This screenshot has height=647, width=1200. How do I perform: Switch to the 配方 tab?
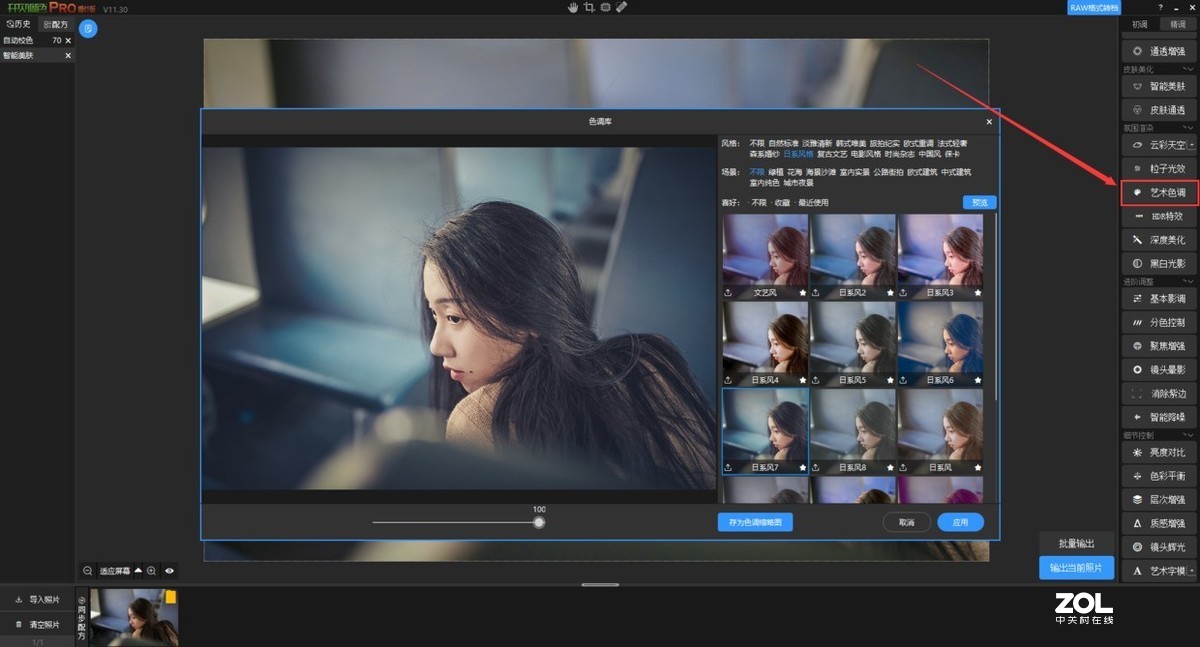[x=56, y=24]
